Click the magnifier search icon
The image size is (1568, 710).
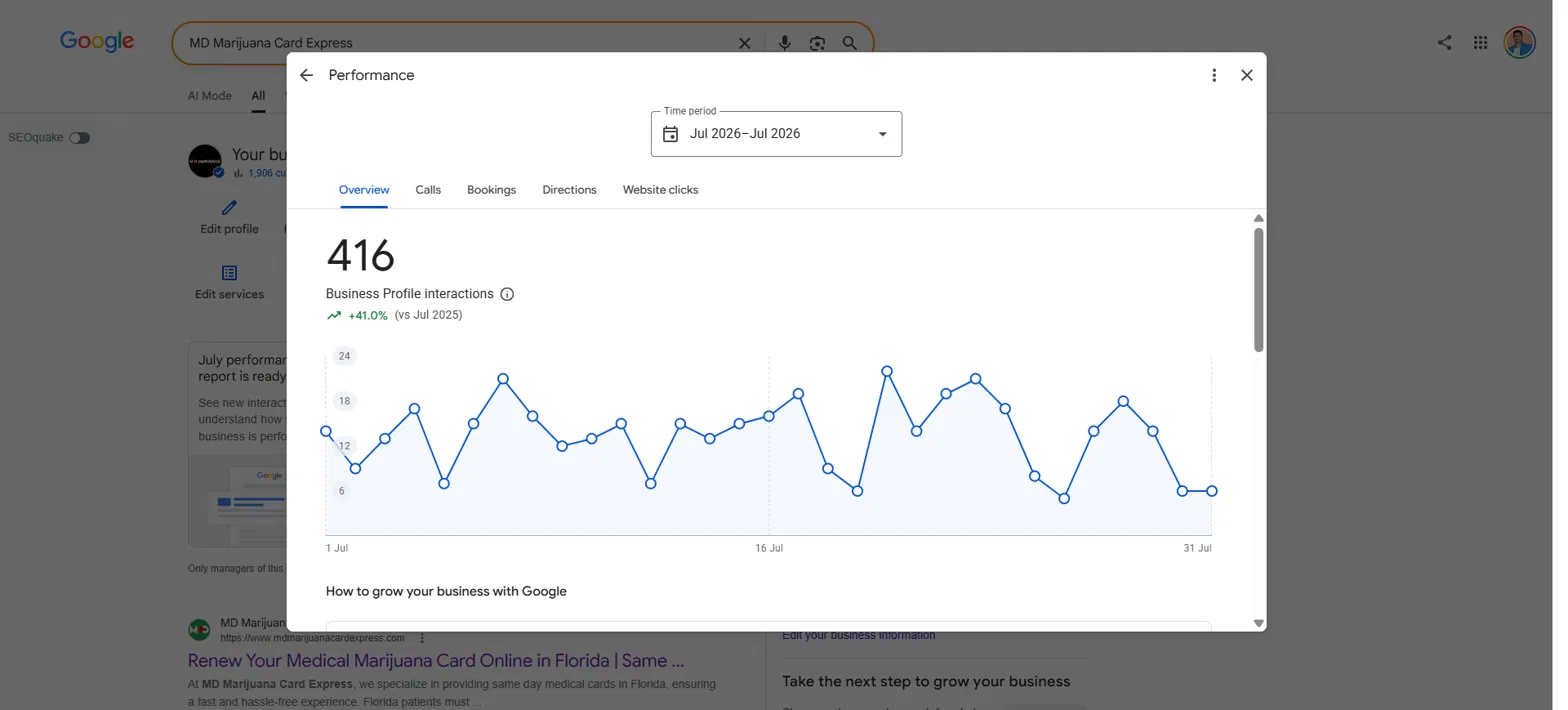coord(850,43)
